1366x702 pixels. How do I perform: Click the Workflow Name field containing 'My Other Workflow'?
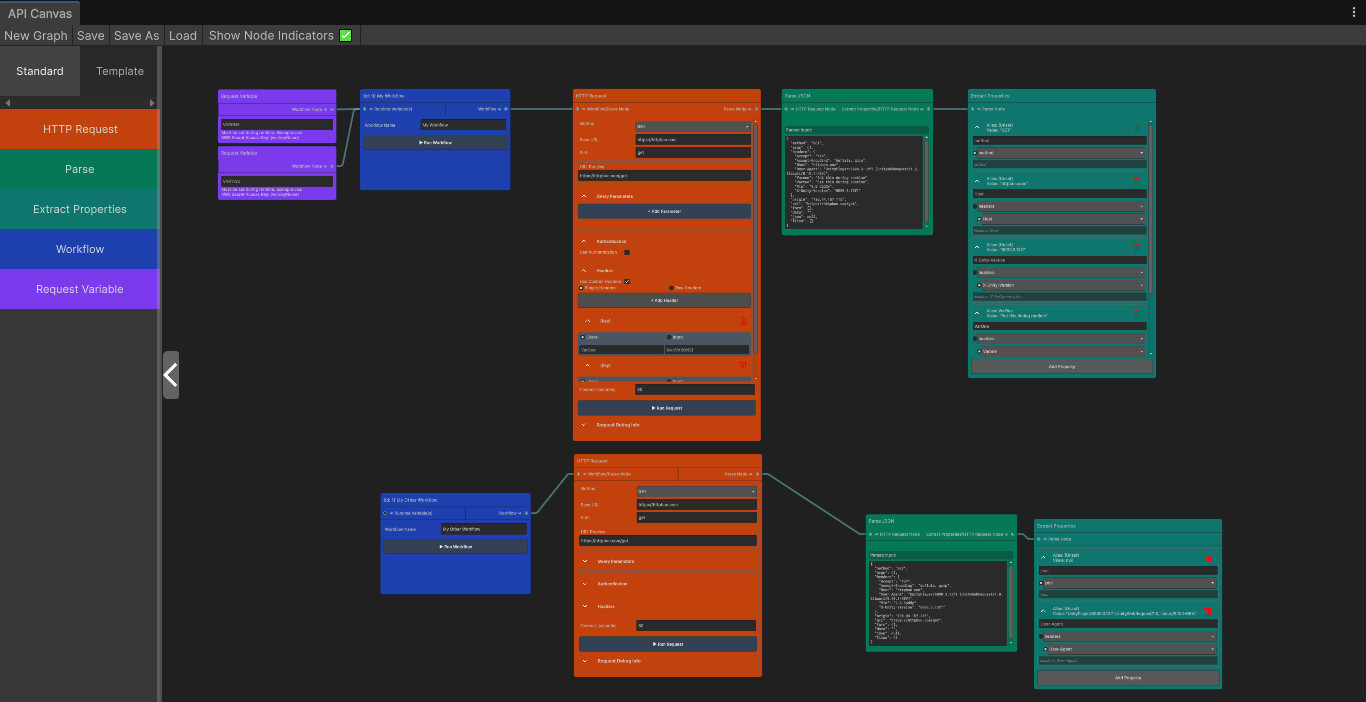pos(484,529)
